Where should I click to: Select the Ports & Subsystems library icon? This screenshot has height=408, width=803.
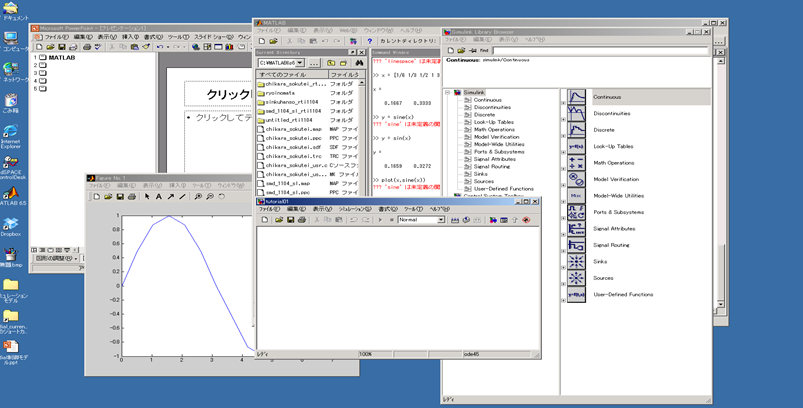(577, 212)
